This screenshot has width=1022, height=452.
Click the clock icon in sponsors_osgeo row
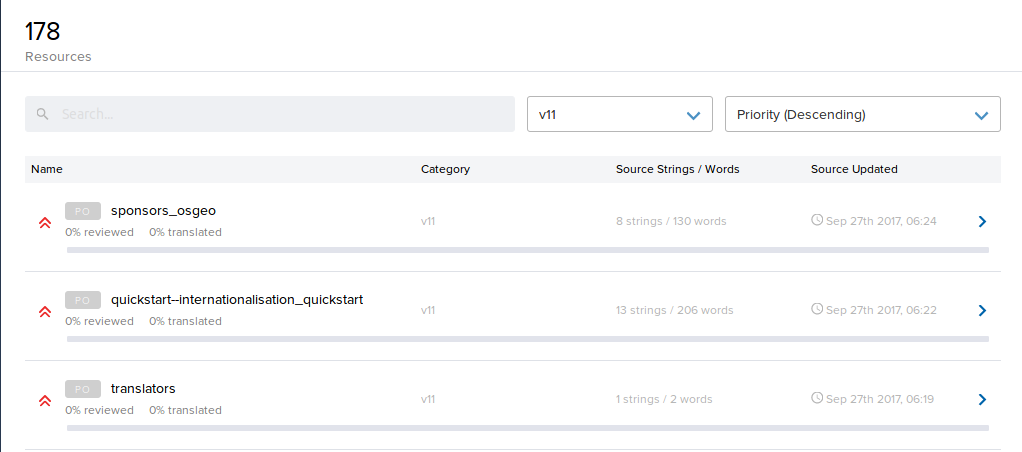click(817, 220)
